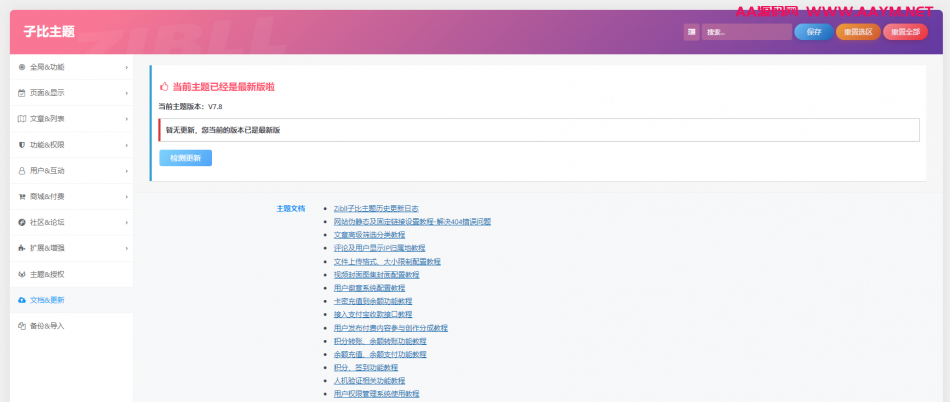Expand the 商城&付费 chevron
The width and height of the screenshot is (950, 402).
(x=127, y=197)
